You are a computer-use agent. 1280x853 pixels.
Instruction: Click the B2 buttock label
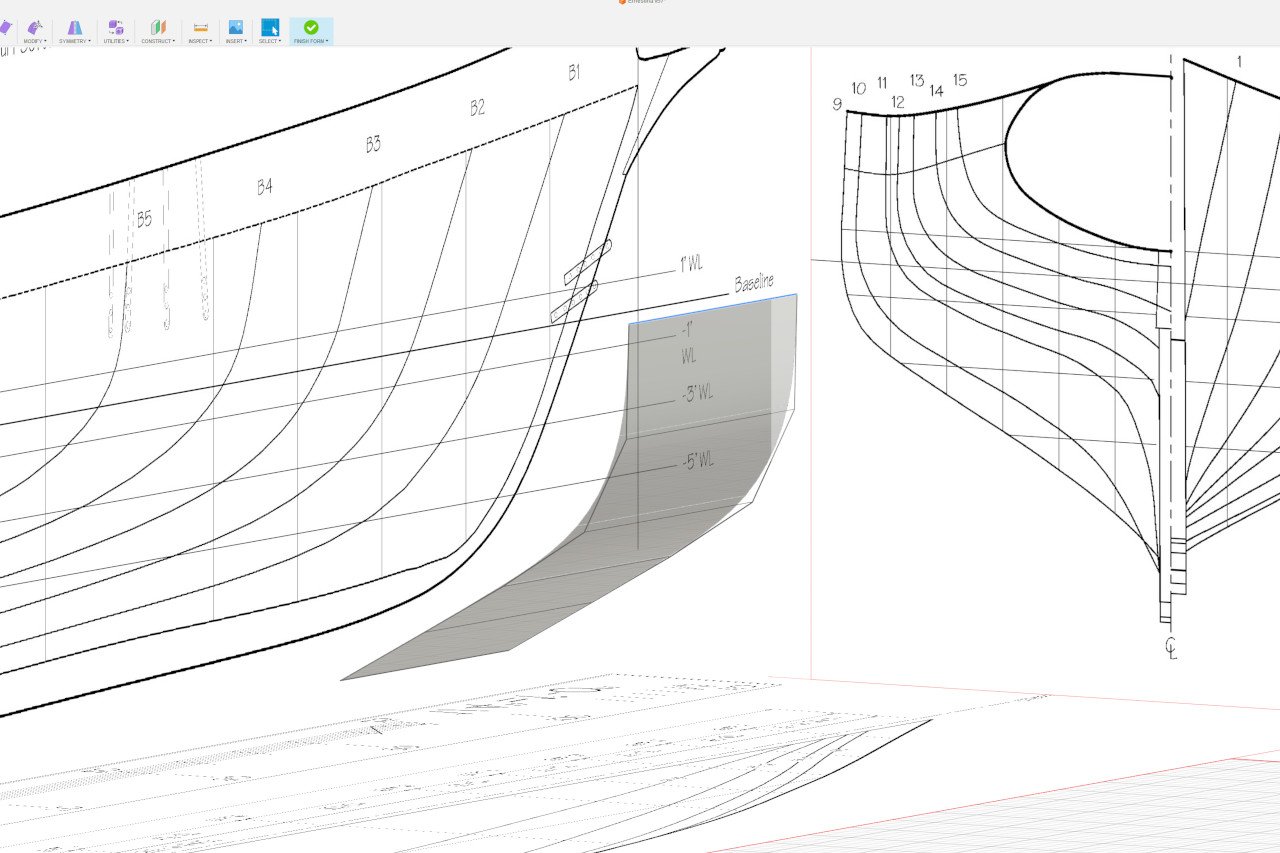click(478, 108)
